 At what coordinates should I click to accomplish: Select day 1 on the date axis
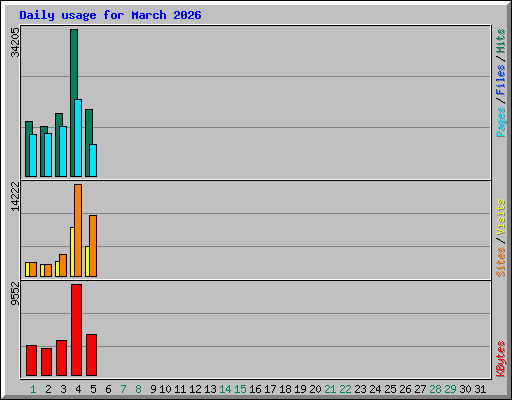[x=33, y=389]
